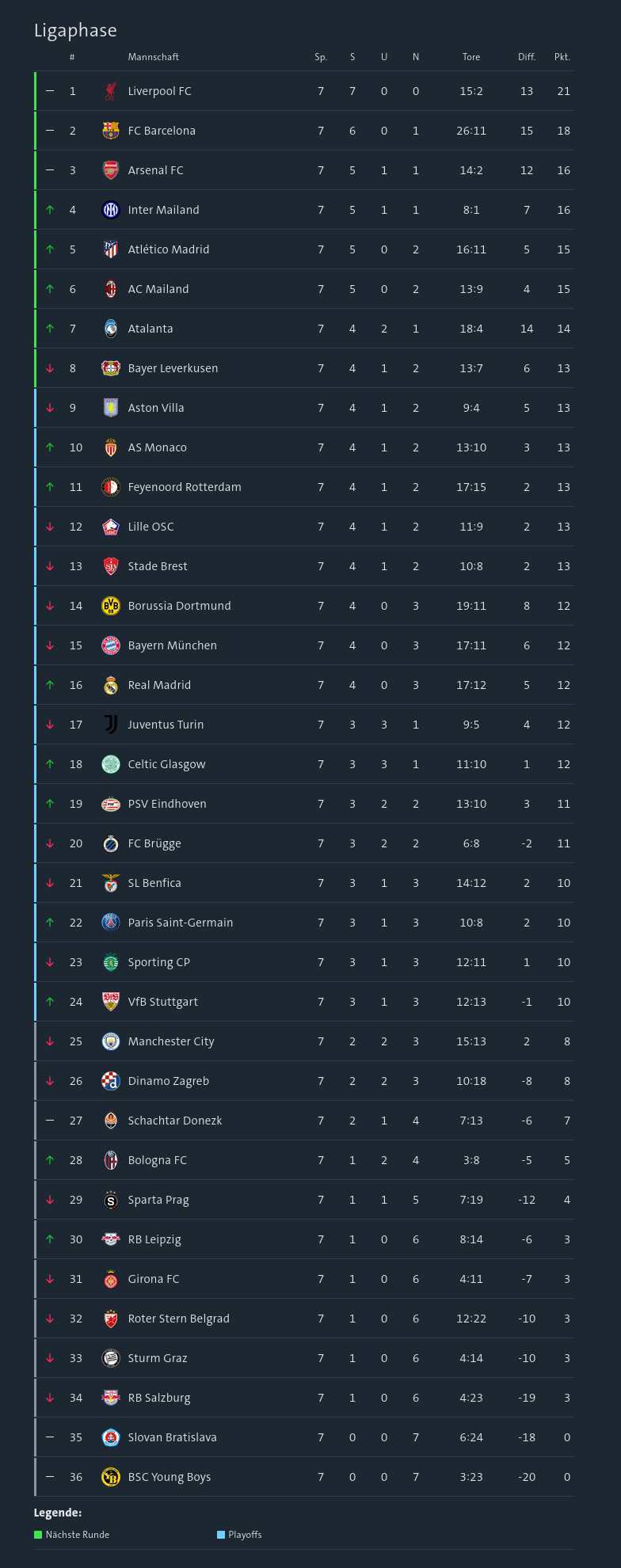621x1568 pixels.
Task: Click the Paris Saint-Germain crest
Action: 111,923
